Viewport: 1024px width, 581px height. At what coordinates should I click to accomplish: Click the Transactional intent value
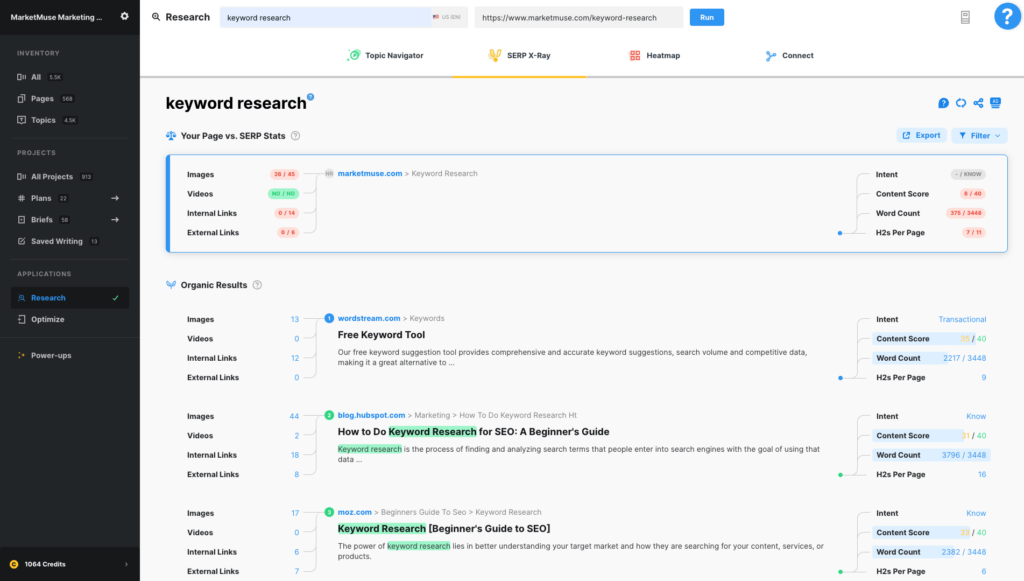click(x=962, y=319)
